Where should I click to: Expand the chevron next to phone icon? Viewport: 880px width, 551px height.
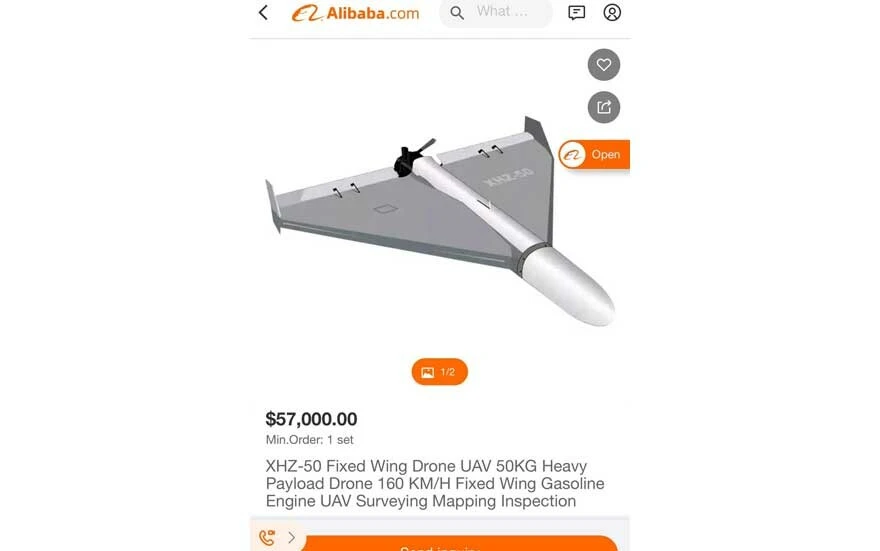(292, 538)
